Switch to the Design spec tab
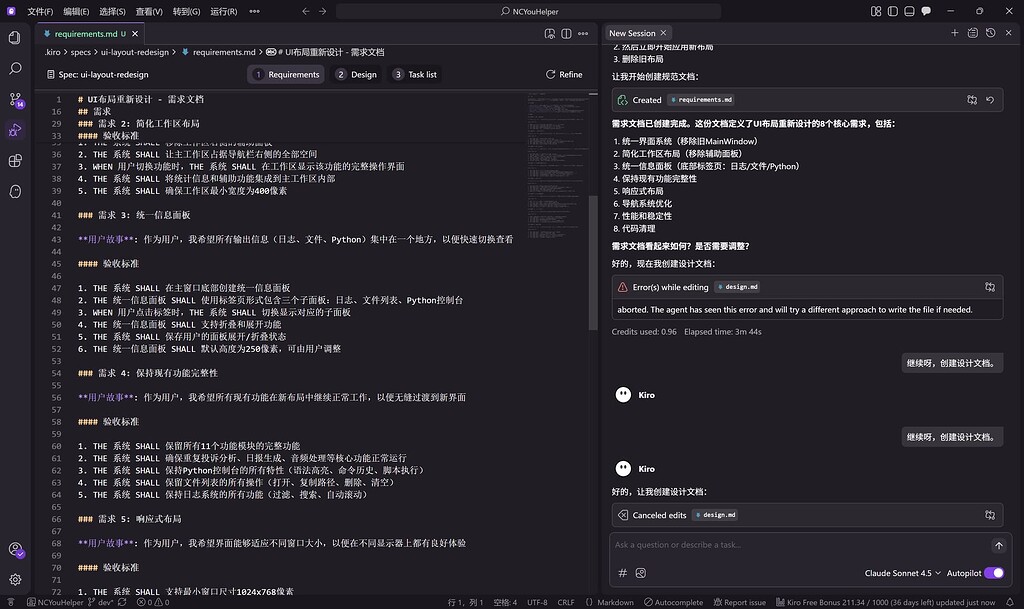 click(357, 74)
